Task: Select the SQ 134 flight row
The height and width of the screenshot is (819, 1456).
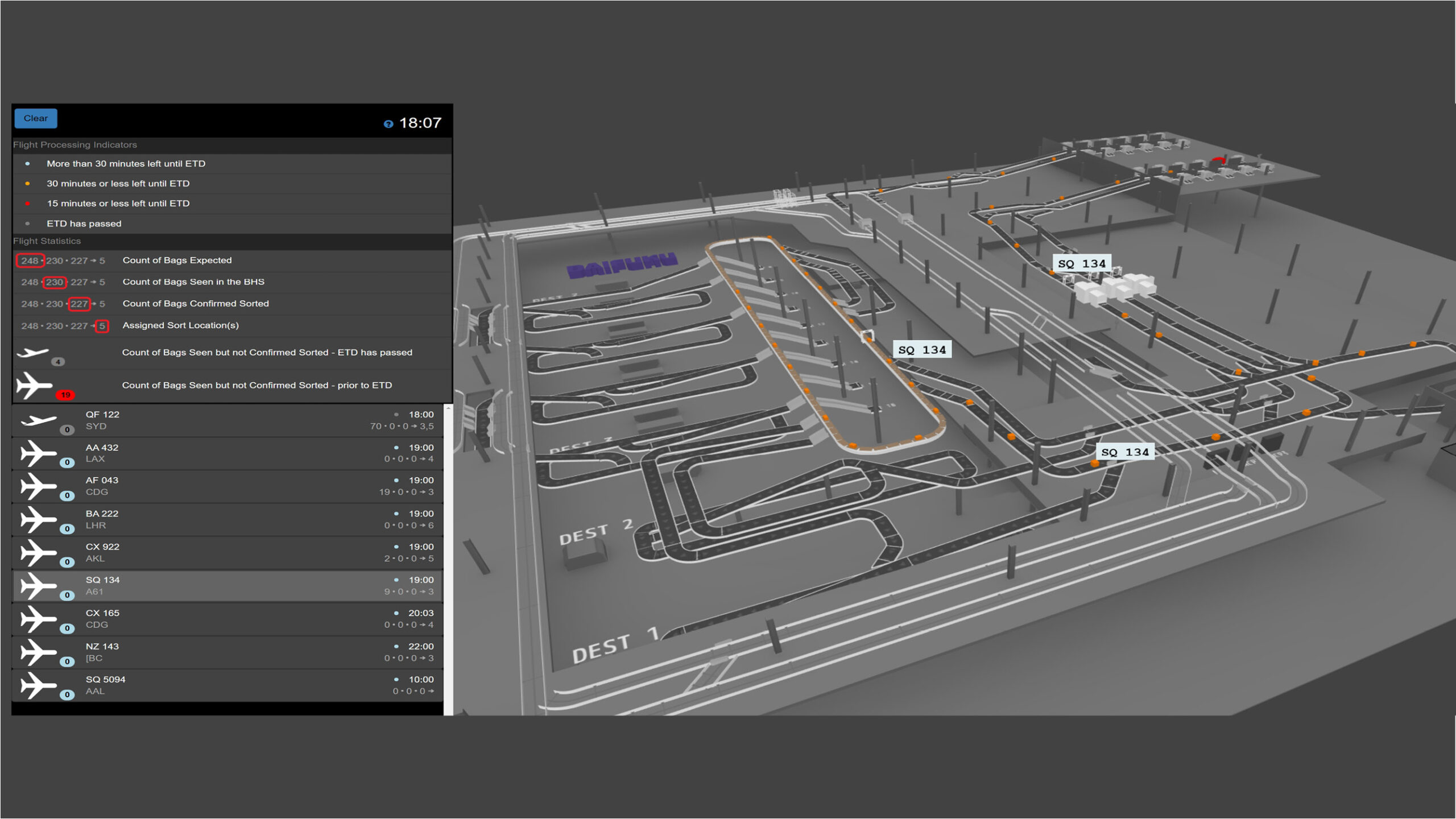Action: click(x=227, y=586)
